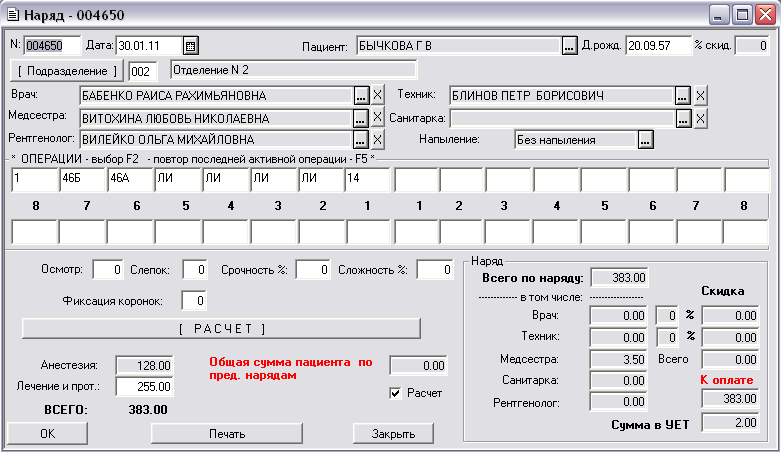The width and height of the screenshot is (781, 453).
Task: Clear the Техник field with X button
Action: [700, 95]
